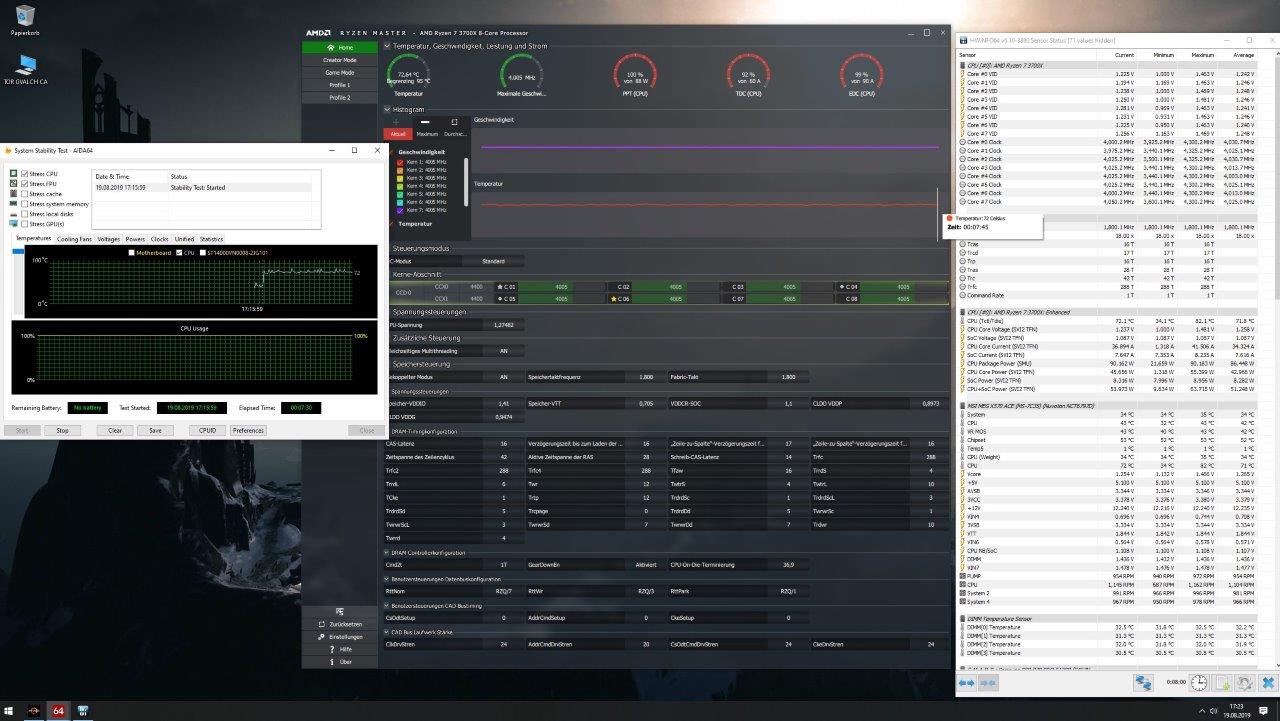
Task: Collapse the DRAM Controllerkonfiguration section
Action: [387, 552]
